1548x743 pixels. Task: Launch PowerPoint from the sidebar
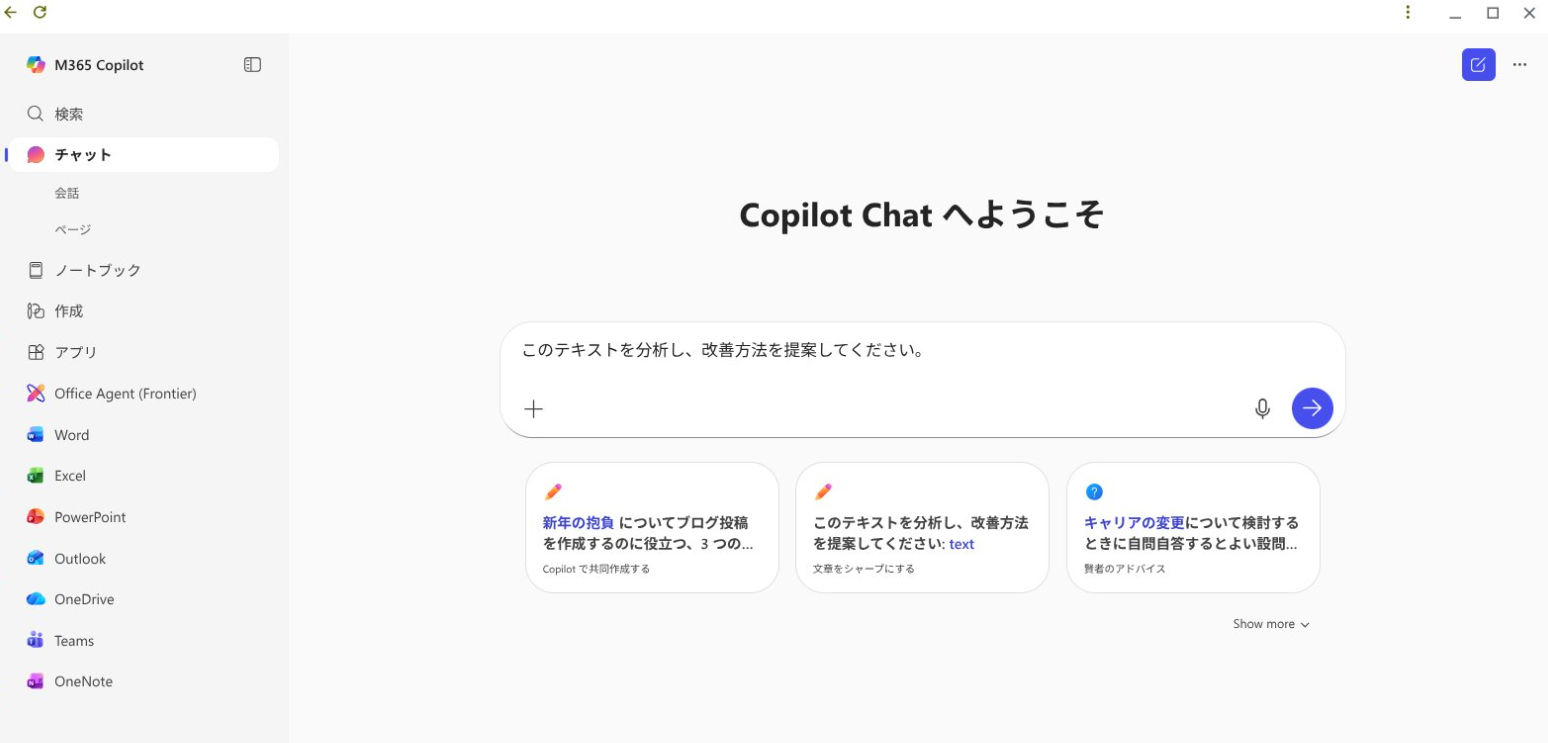click(x=90, y=517)
